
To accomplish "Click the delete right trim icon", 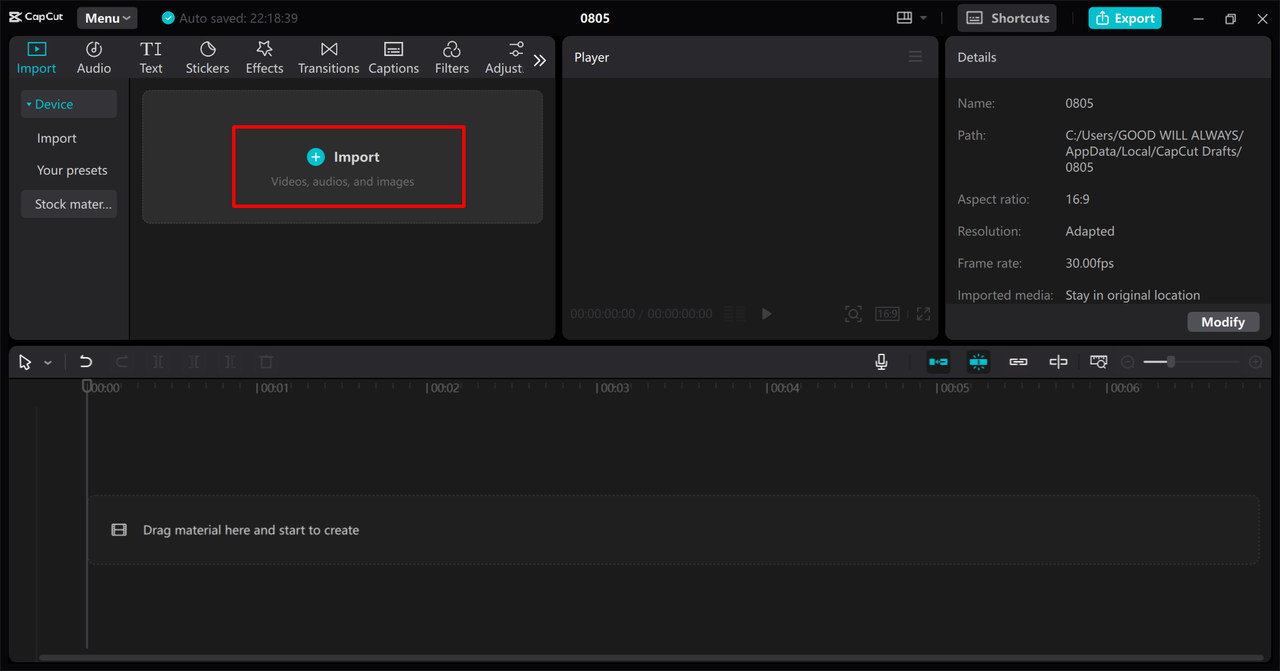I will [x=230, y=362].
